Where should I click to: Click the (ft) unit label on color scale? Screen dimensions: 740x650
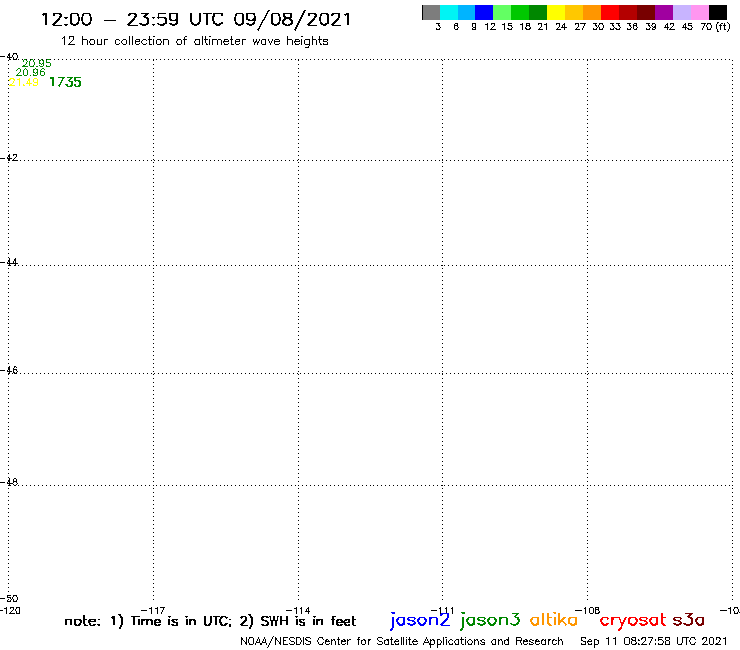(x=723, y=27)
